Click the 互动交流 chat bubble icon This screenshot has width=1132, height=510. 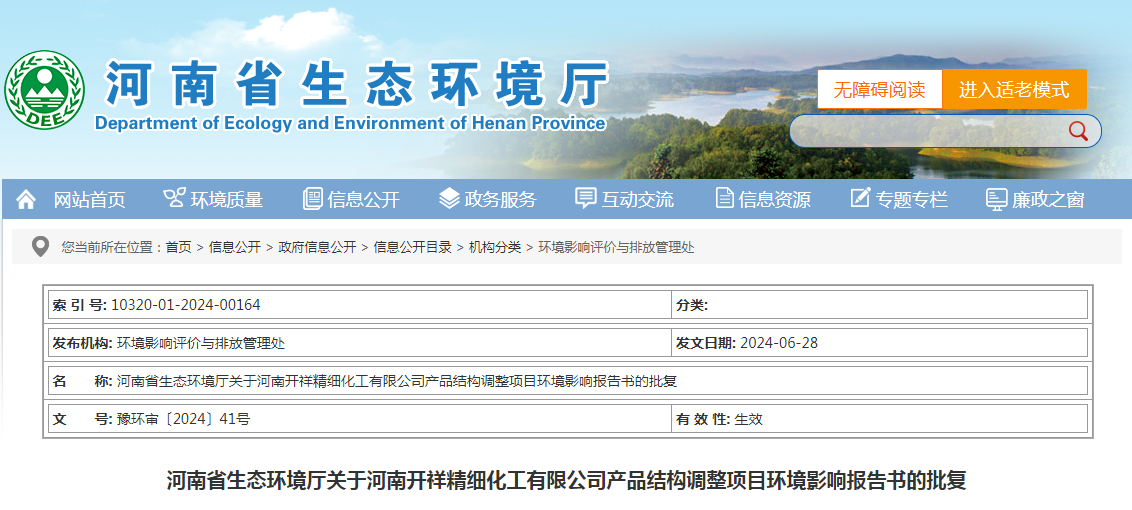click(x=586, y=198)
